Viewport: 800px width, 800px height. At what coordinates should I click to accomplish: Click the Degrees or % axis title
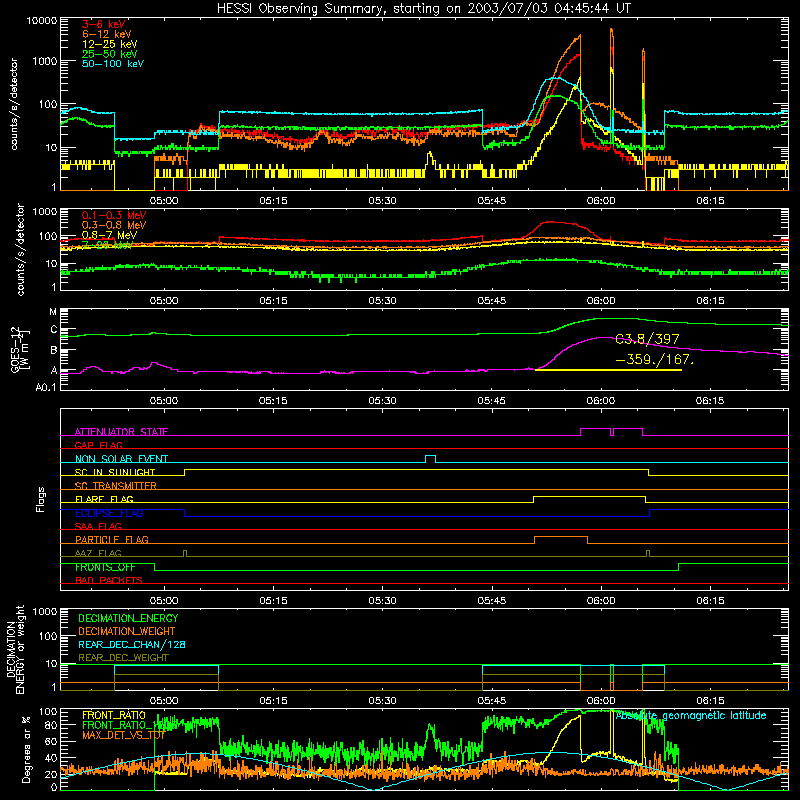pos(26,749)
